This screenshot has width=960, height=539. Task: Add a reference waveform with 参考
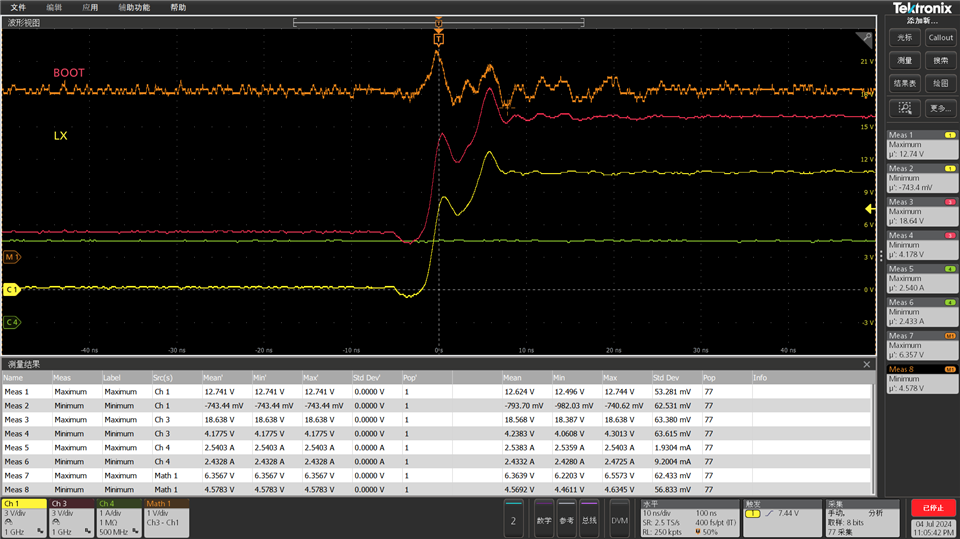coord(566,519)
